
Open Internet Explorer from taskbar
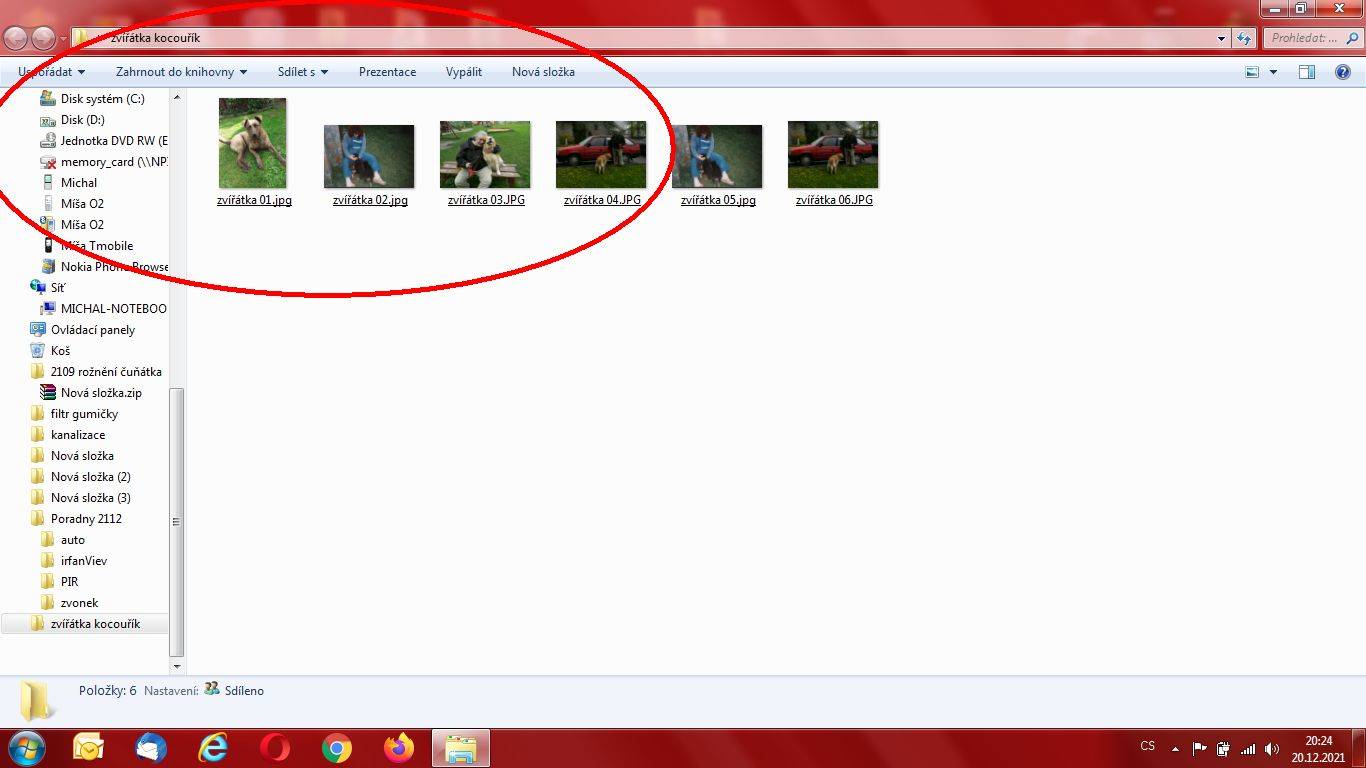tap(213, 748)
